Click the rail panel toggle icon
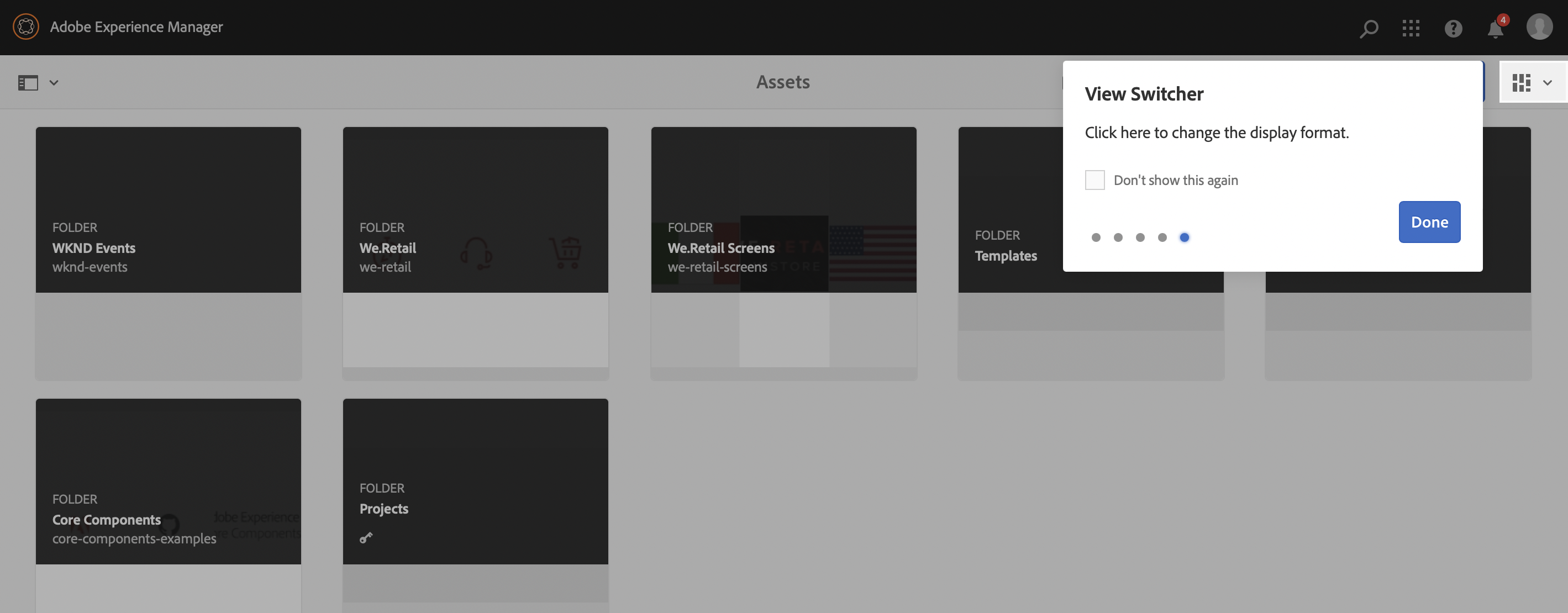Image resolution: width=1568 pixels, height=613 pixels. coord(28,82)
